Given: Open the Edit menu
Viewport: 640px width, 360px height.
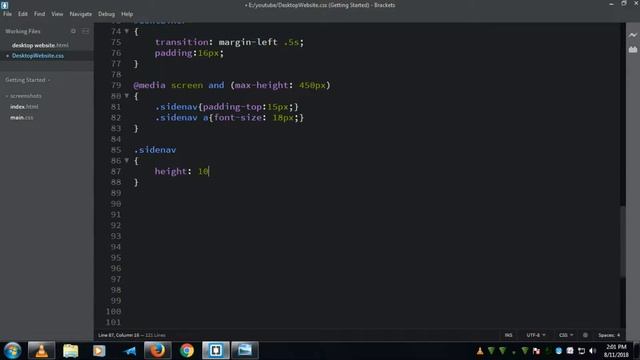Looking at the screenshot, I should [22, 14].
